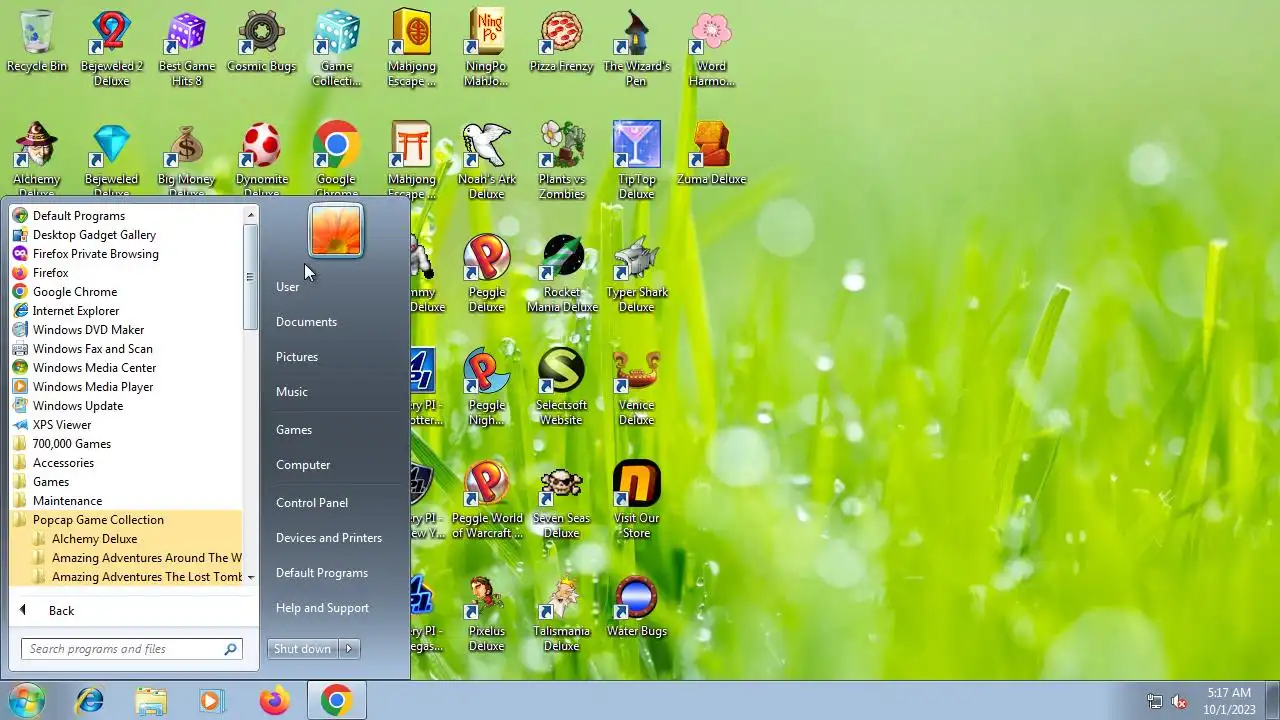Collapse the Popcap Game Collection folder
The image size is (1280, 720).
[126, 520]
